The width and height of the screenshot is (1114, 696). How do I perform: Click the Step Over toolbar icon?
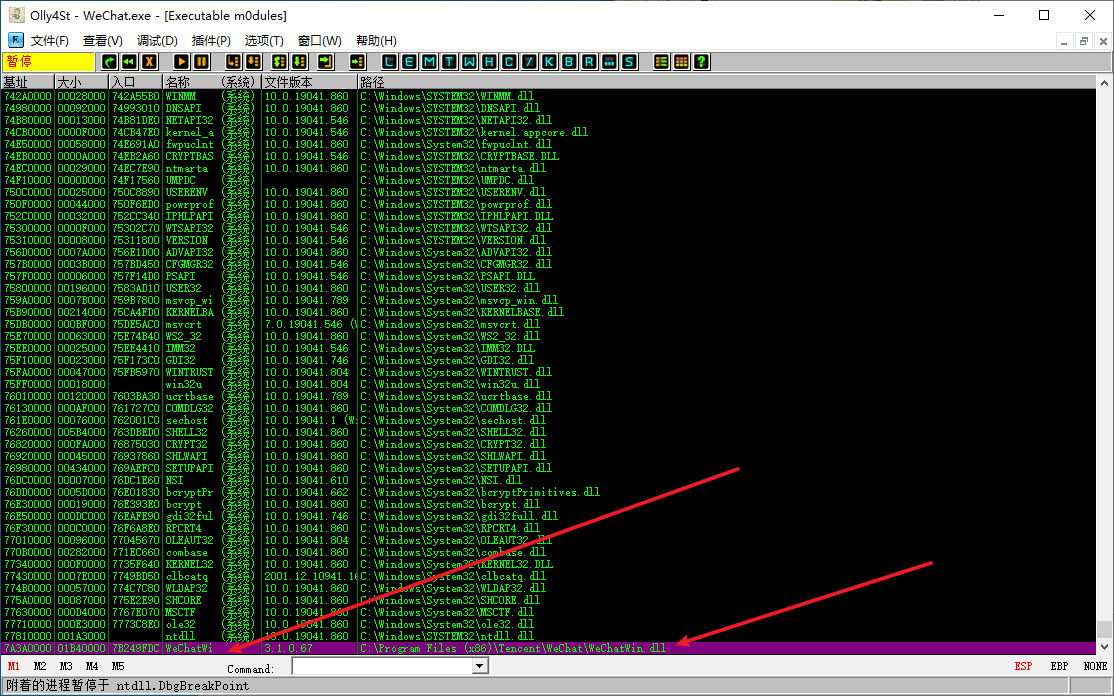pyautogui.click(x=254, y=62)
